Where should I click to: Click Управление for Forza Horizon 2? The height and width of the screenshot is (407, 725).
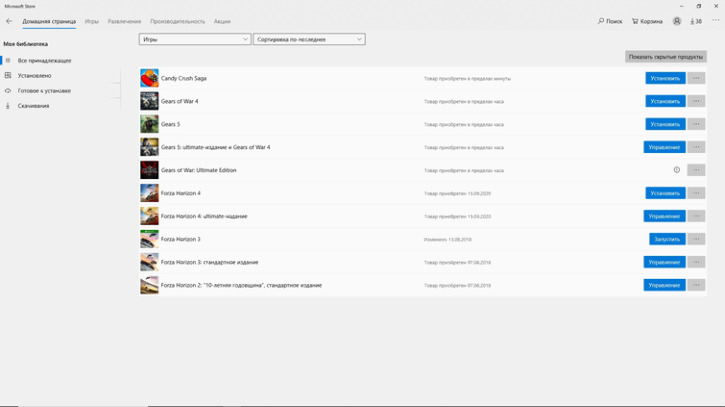coord(664,285)
